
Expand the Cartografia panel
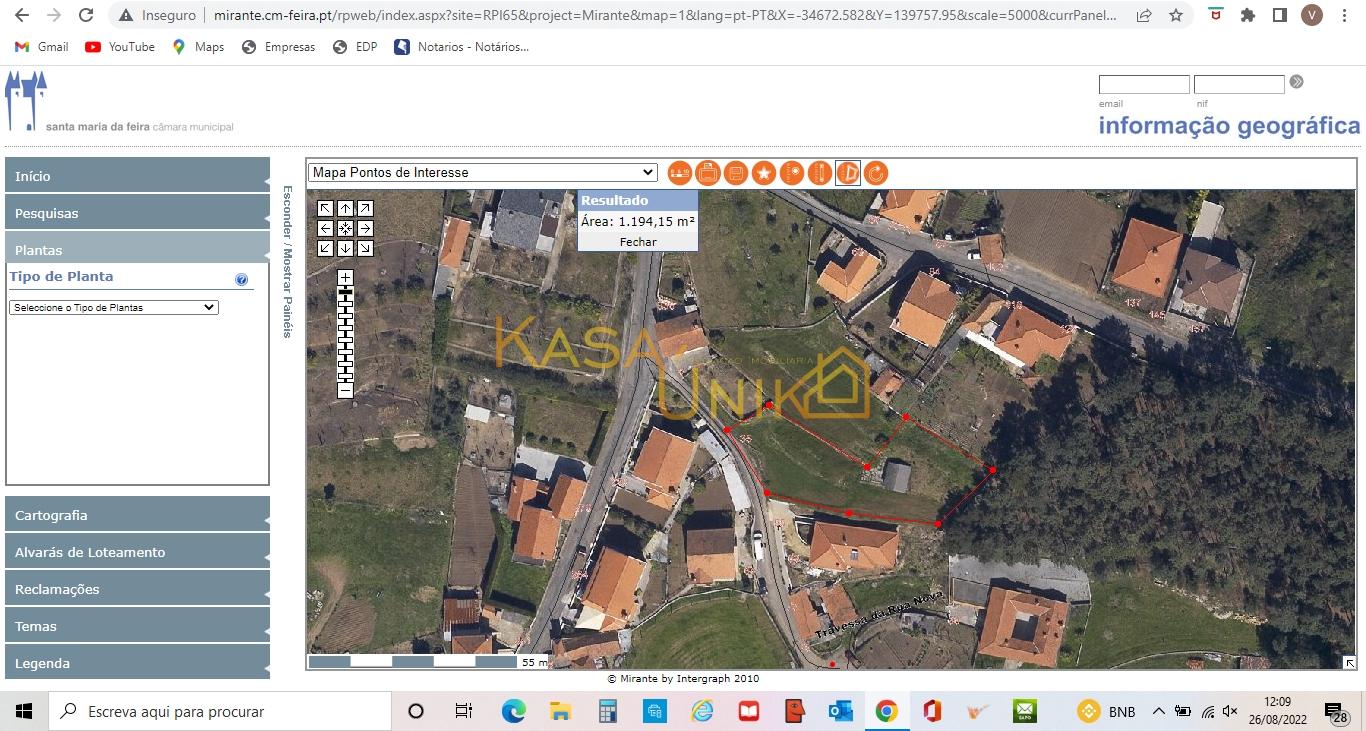[137, 515]
